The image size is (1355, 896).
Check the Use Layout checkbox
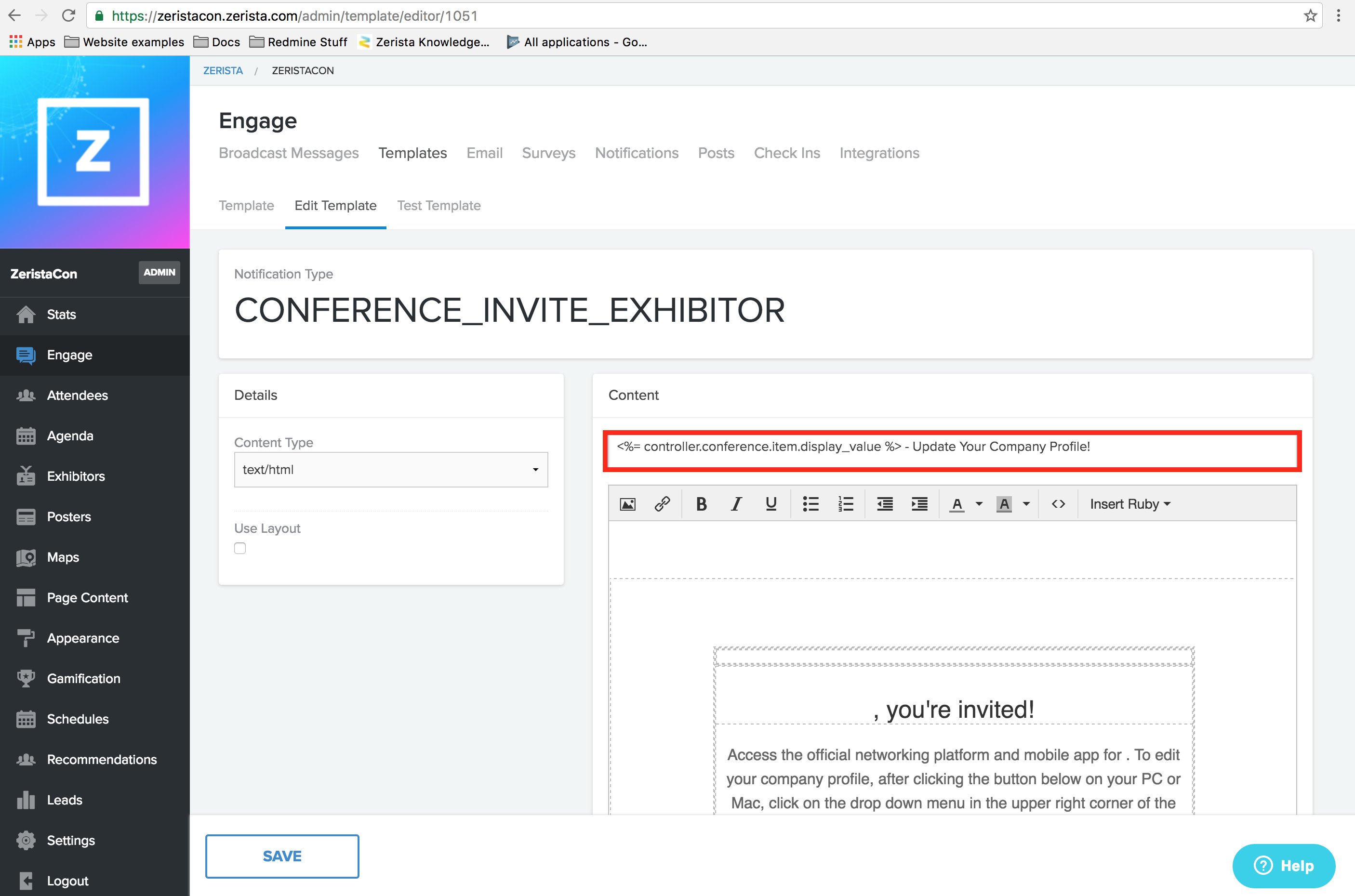click(x=240, y=548)
